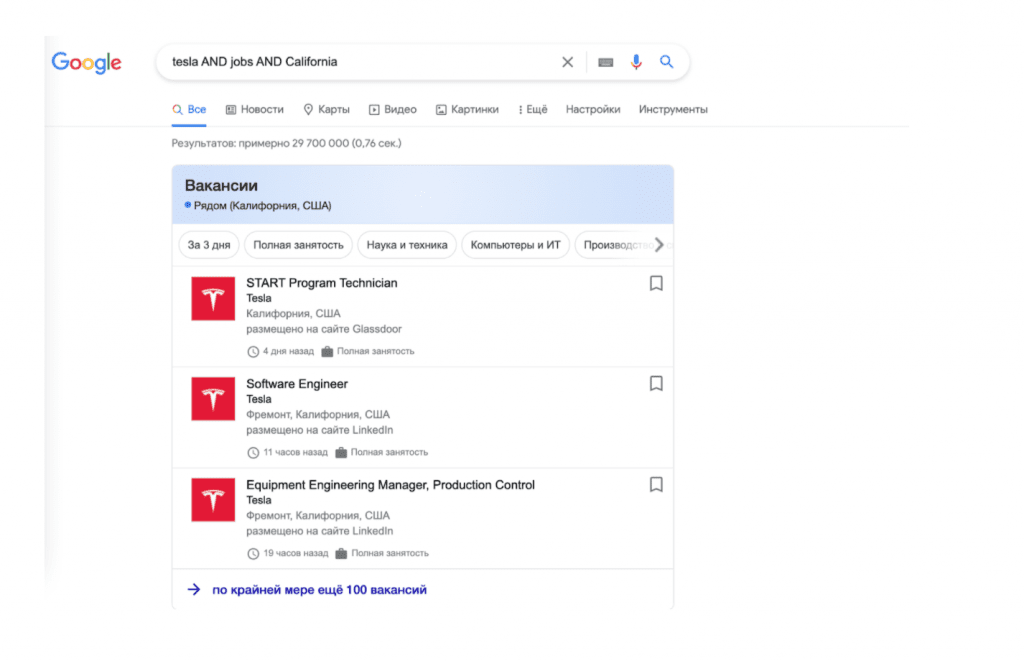Select the Полная занятость filter chip
The width and height of the screenshot is (1024, 661).
[299, 245]
